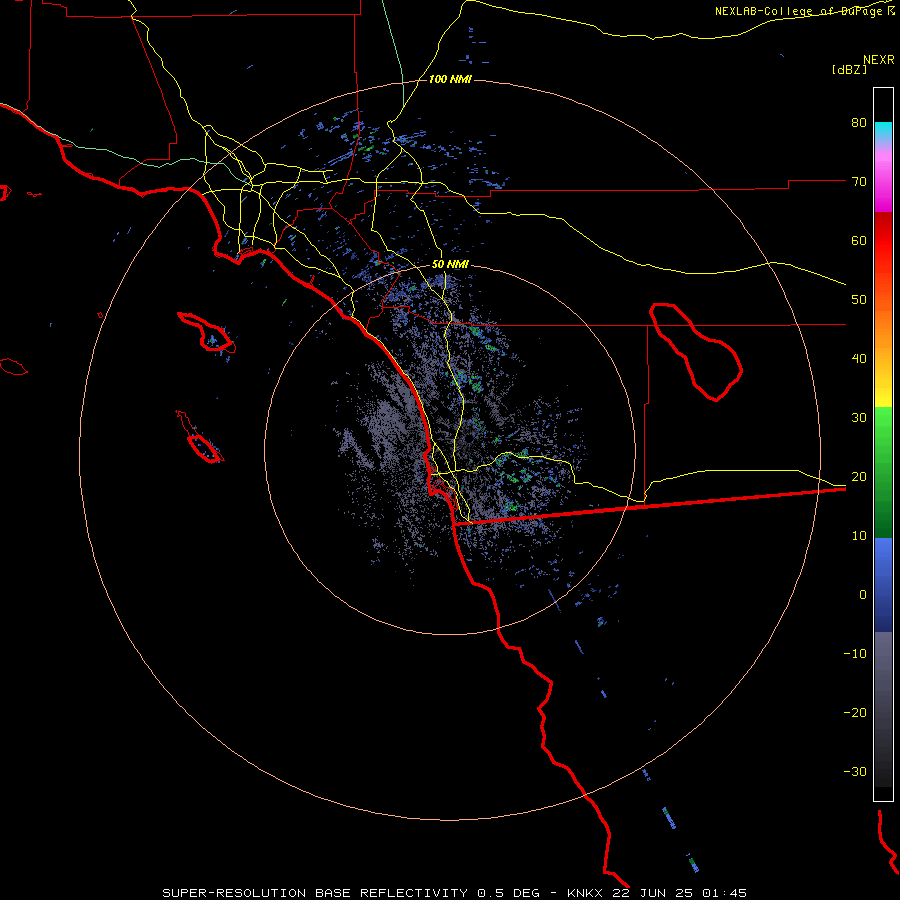
Task: Click the 10 value on dBZ scale
Action: [x=859, y=536]
